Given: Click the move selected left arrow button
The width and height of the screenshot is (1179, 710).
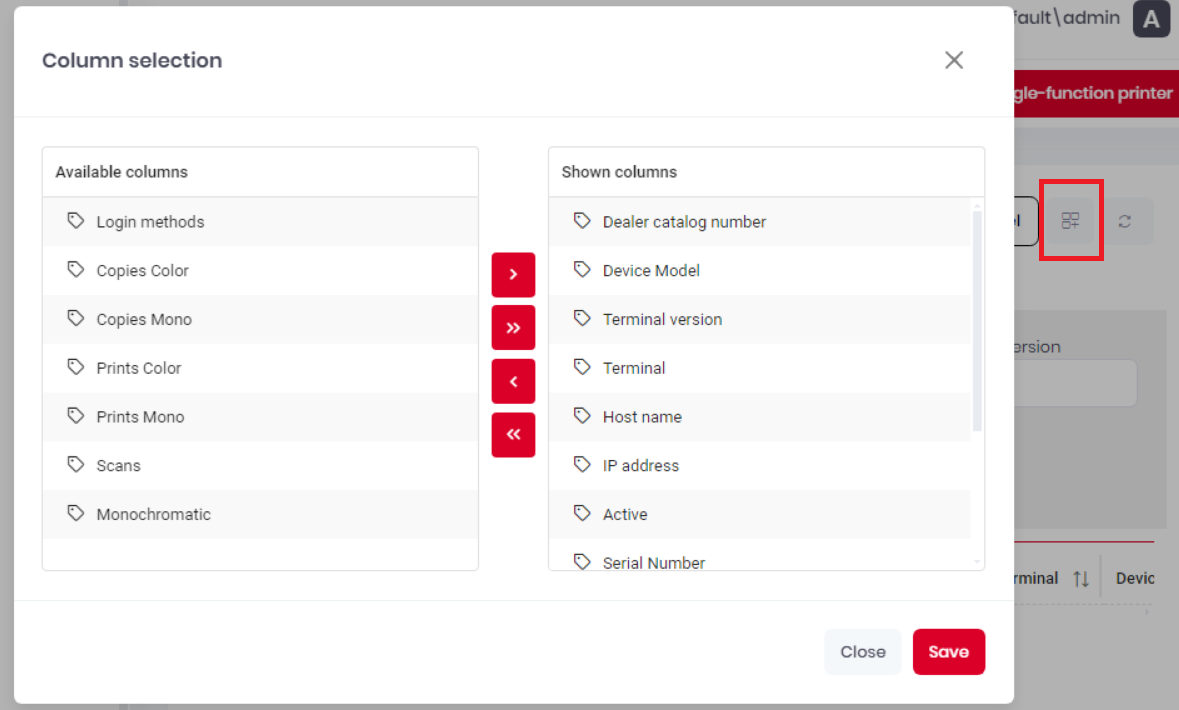Looking at the screenshot, I should pyautogui.click(x=513, y=381).
